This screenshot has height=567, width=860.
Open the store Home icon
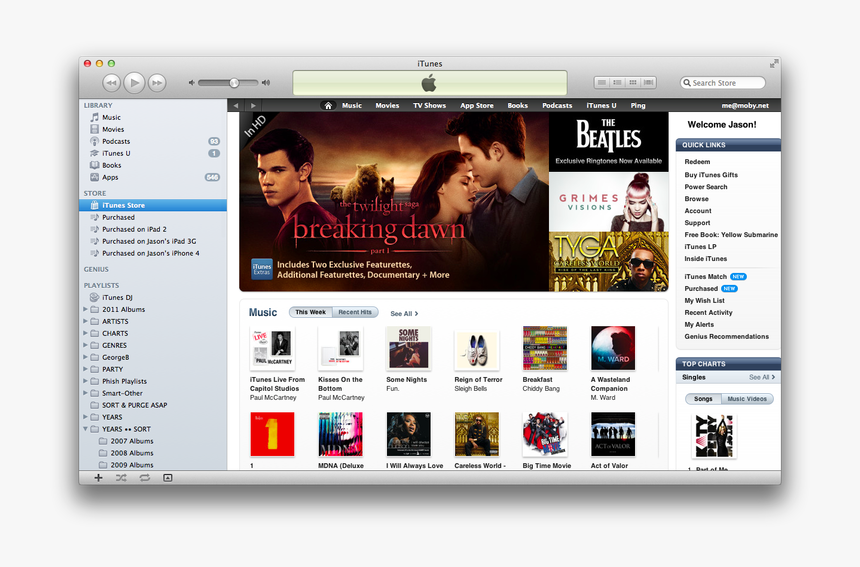328,105
